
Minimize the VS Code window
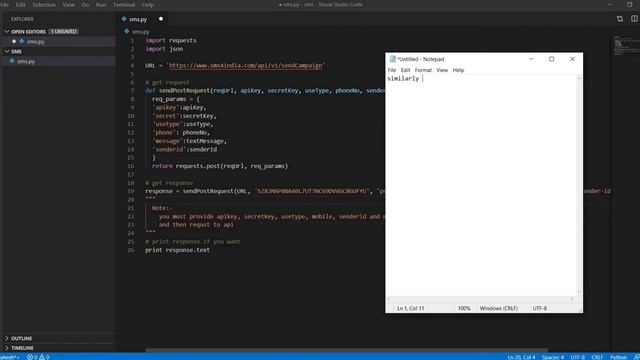point(610,5)
